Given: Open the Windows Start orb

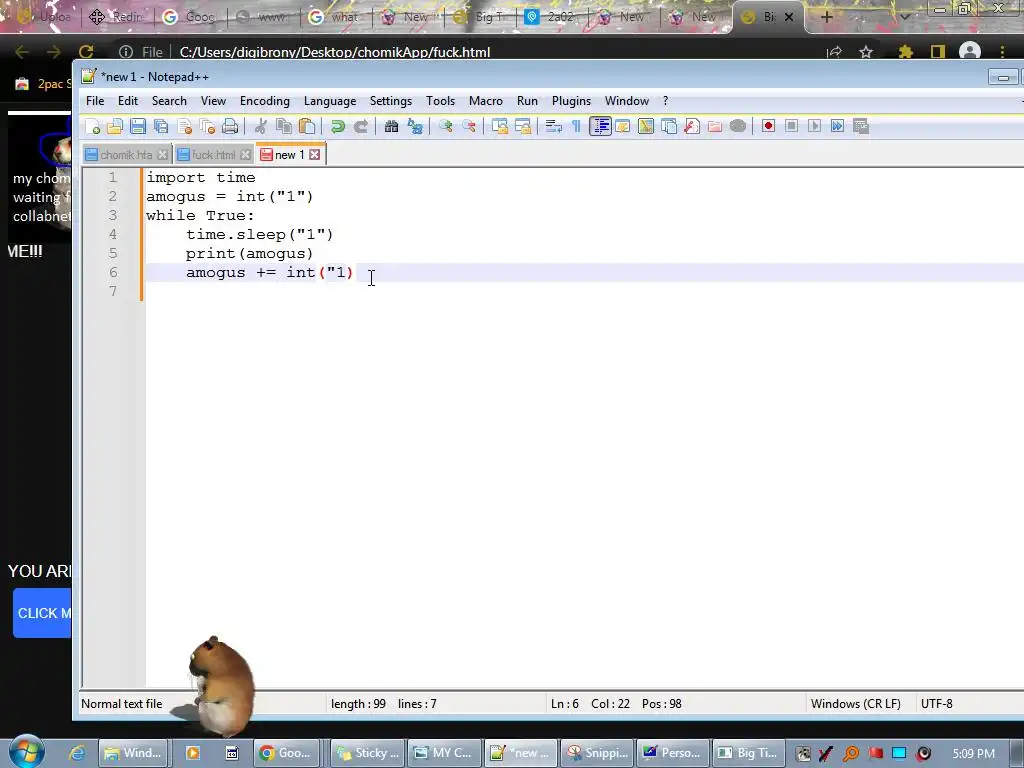Looking at the screenshot, I should [27, 752].
